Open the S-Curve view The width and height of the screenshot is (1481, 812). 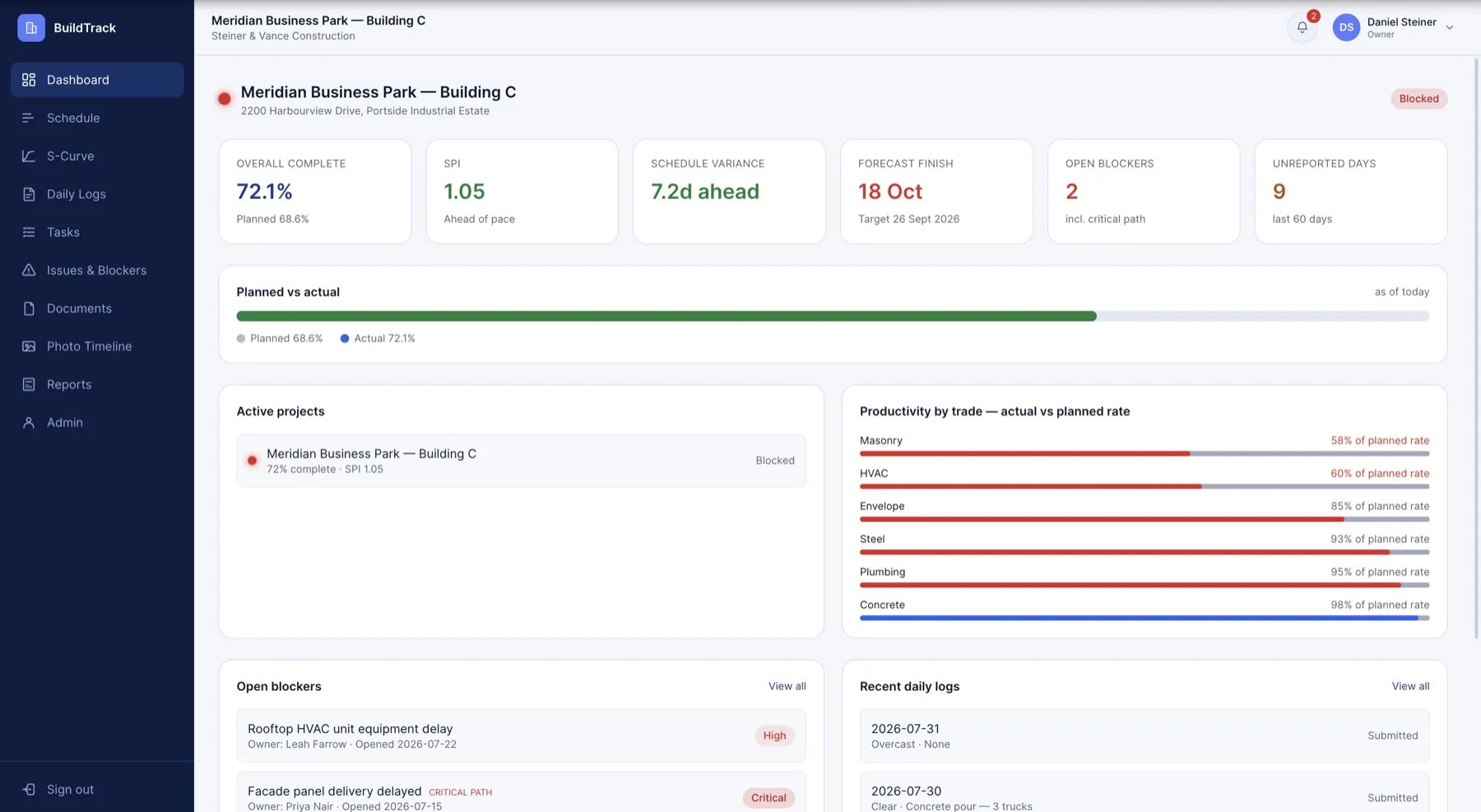click(97, 156)
